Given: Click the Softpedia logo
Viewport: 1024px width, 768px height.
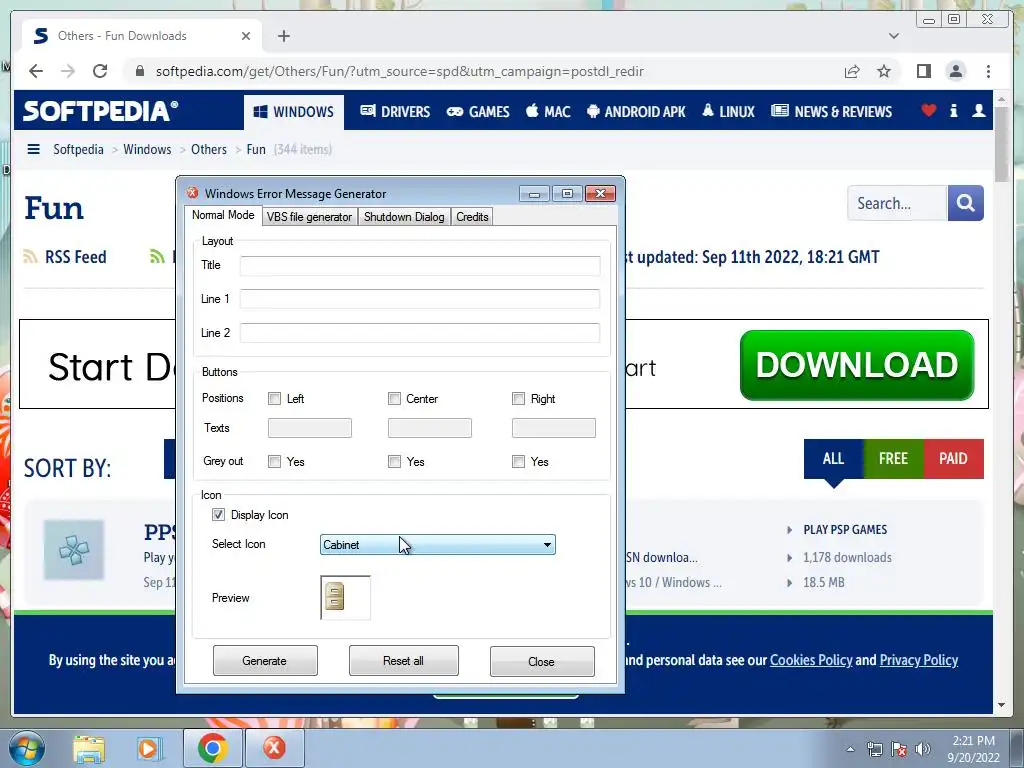Looking at the screenshot, I should (100, 110).
